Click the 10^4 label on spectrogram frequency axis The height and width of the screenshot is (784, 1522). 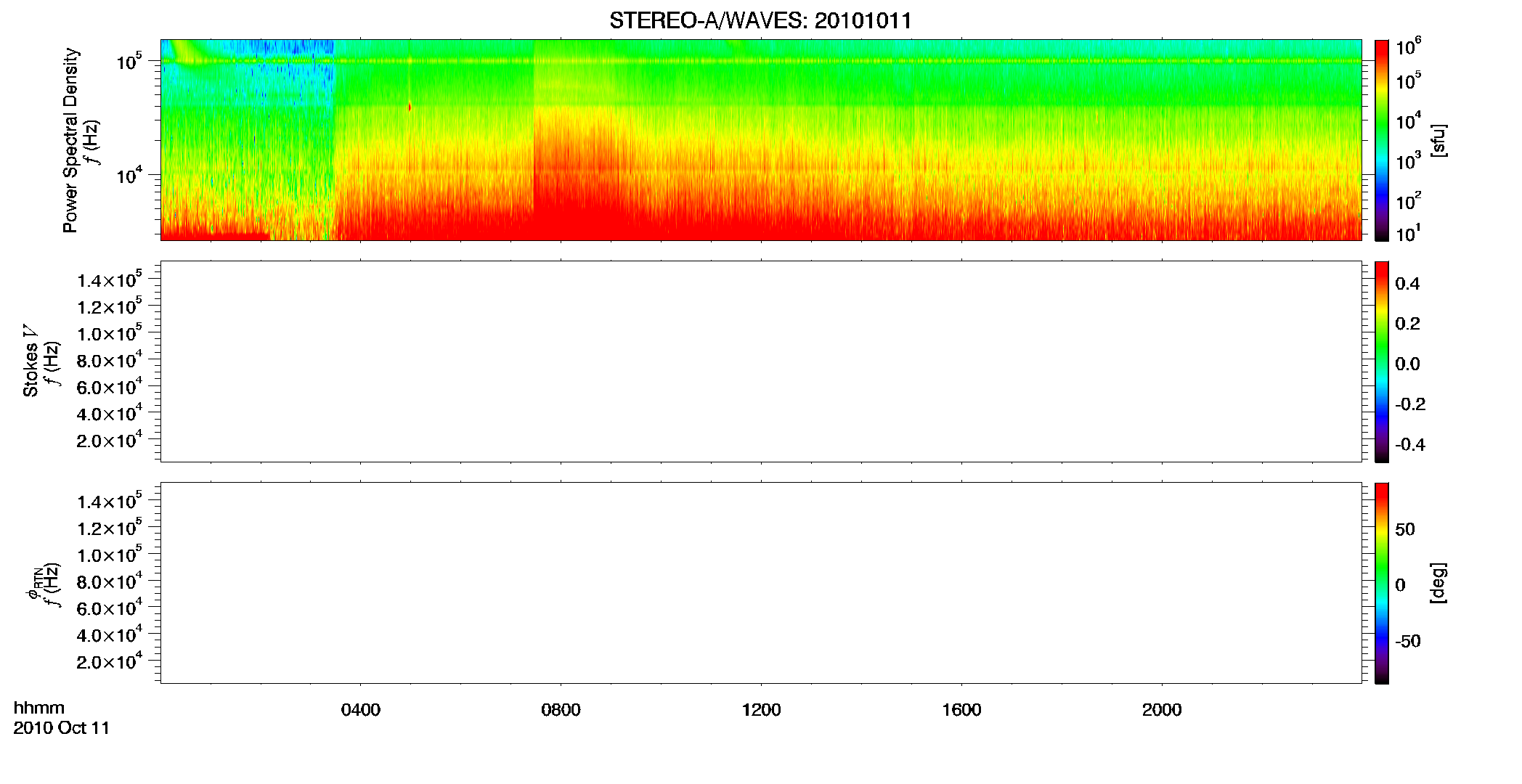[x=129, y=174]
